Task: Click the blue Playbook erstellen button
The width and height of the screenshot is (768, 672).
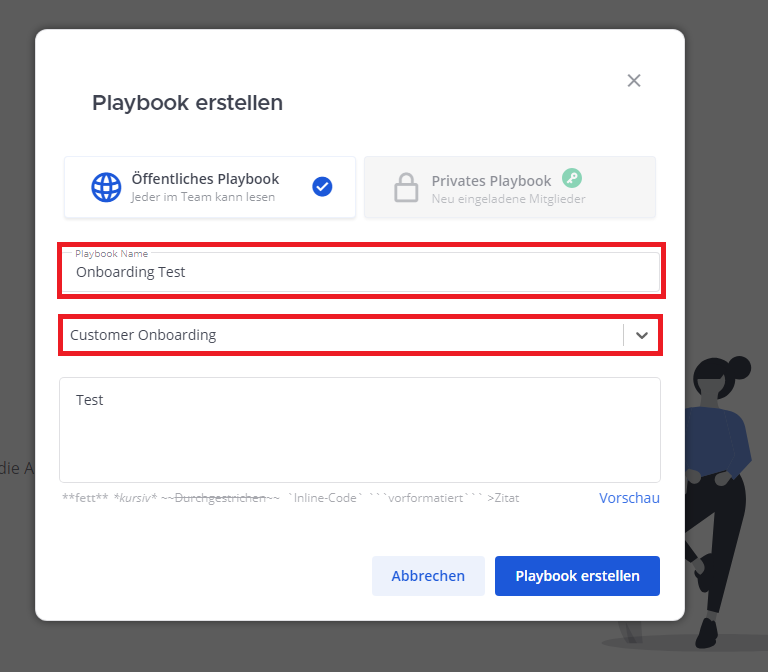Action: (x=577, y=576)
